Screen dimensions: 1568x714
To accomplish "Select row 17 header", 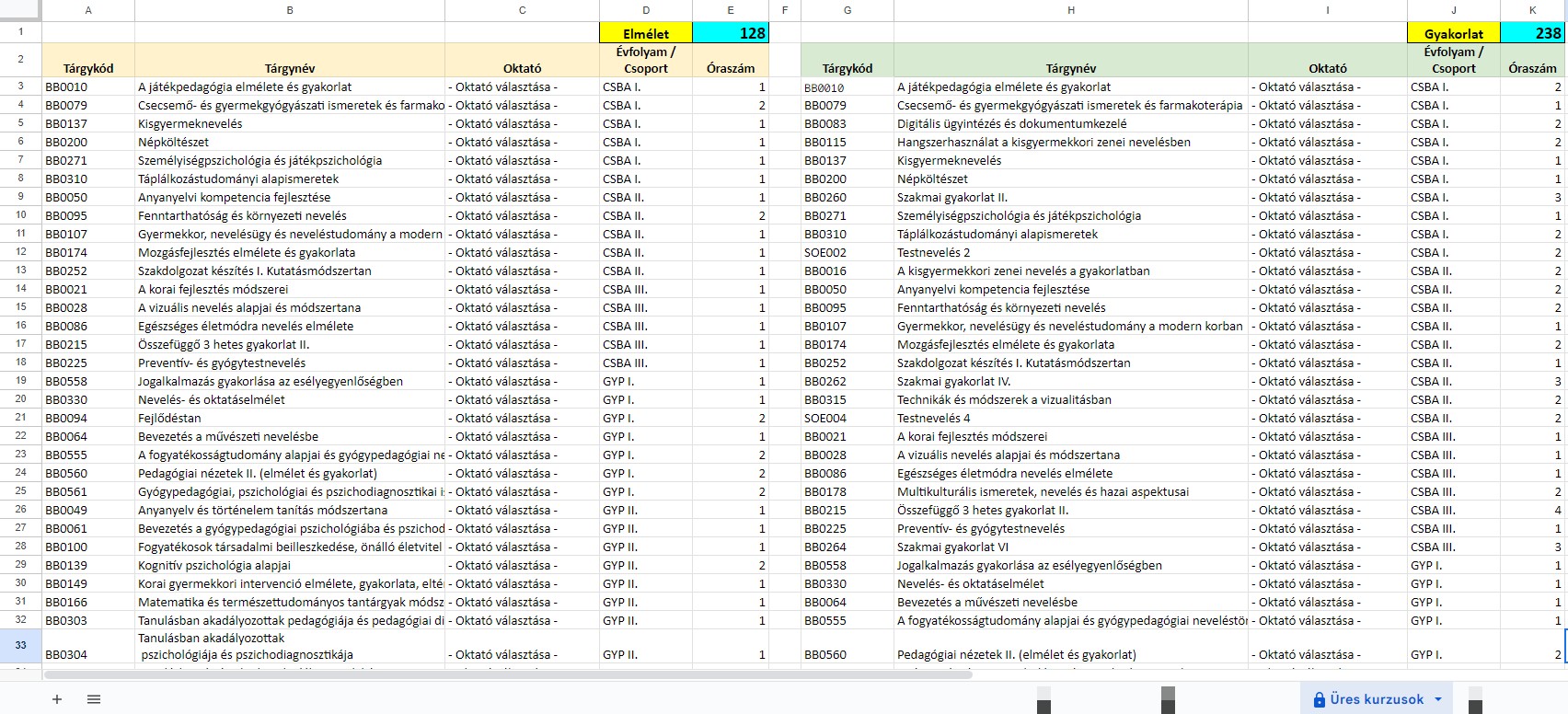I will pyautogui.click(x=20, y=344).
